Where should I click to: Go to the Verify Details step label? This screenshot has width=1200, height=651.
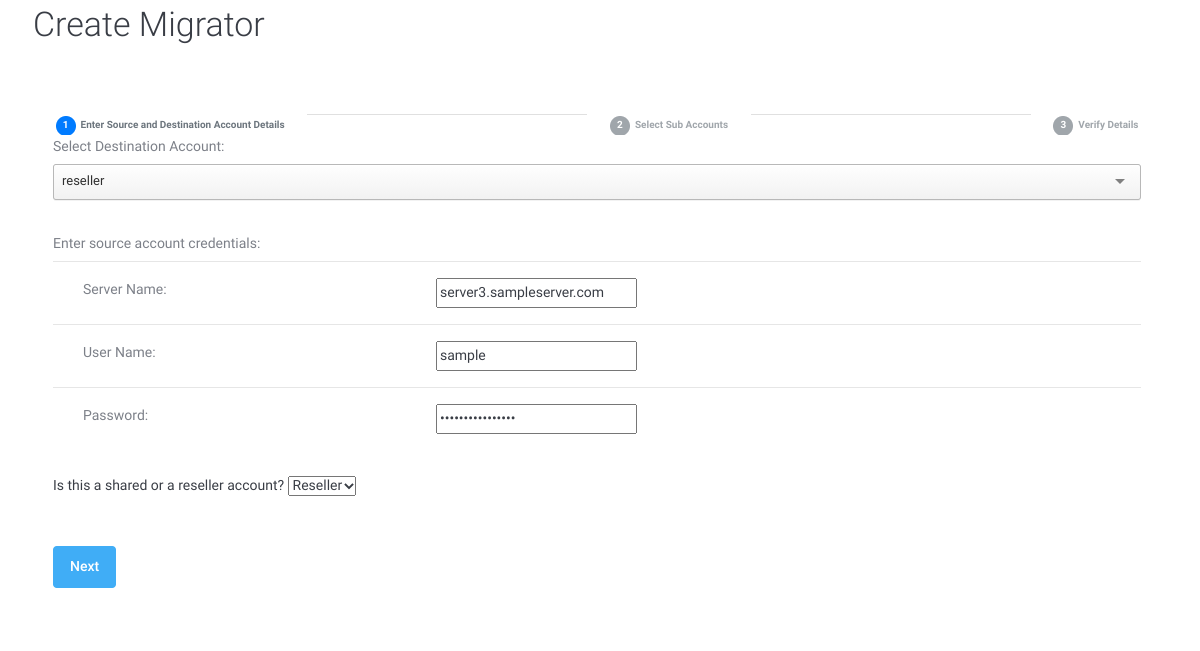[x=1108, y=125]
